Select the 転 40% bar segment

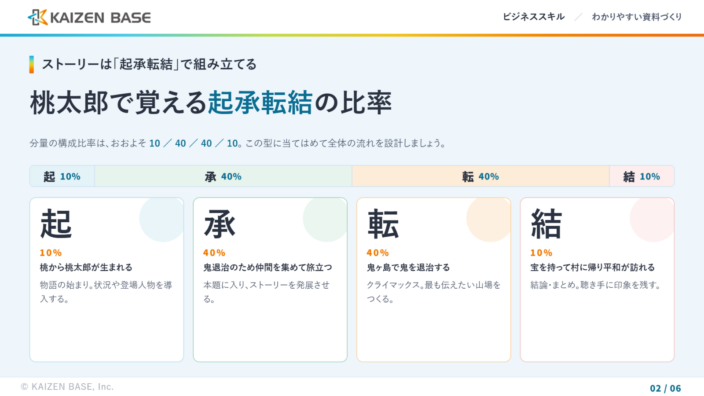480,176
